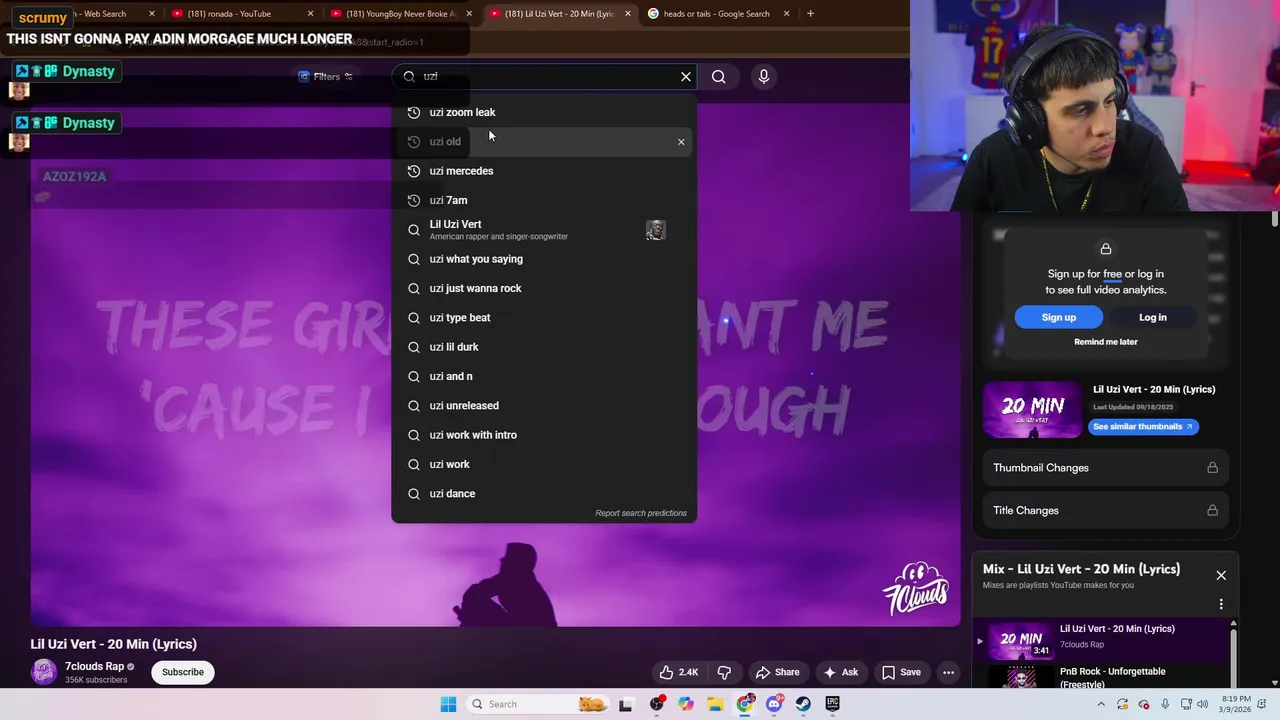Select 'uzi what you saying' suggestion
The image size is (1280, 720).
[544, 259]
